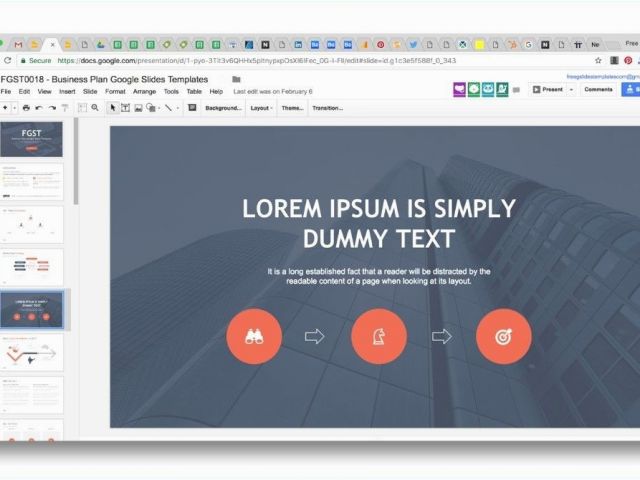Click the Insert image icon

[x=139, y=107]
